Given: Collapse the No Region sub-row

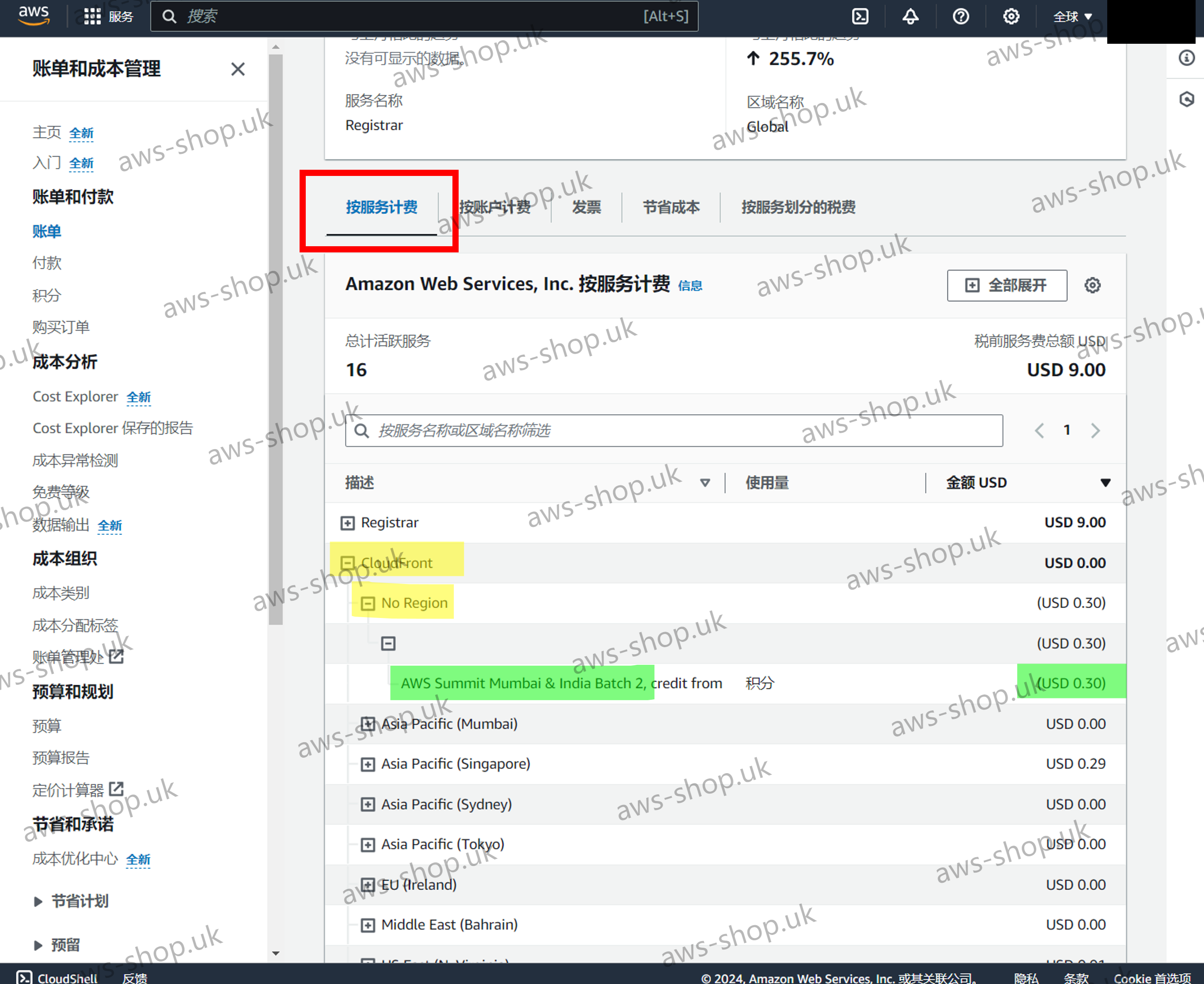Looking at the screenshot, I should (368, 603).
